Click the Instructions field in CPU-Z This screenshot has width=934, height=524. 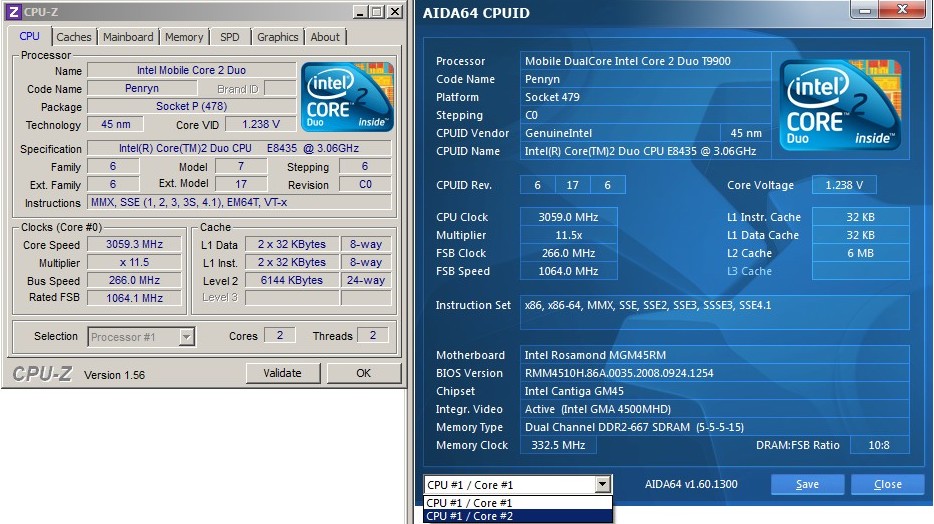[239, 202]
